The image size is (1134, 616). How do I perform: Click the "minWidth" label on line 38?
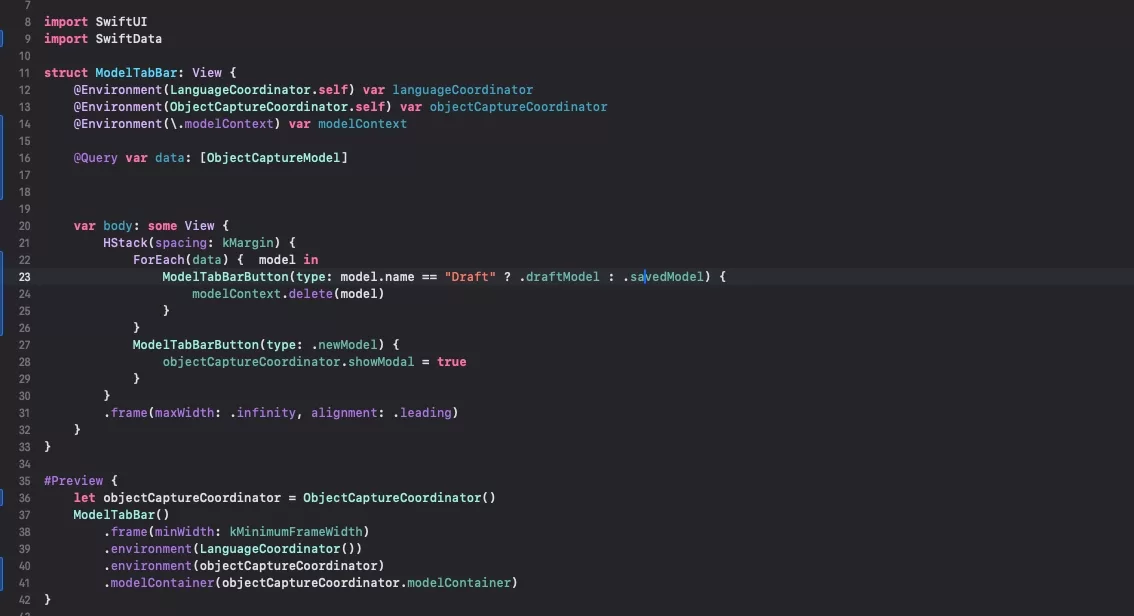[x=184, y=532]
